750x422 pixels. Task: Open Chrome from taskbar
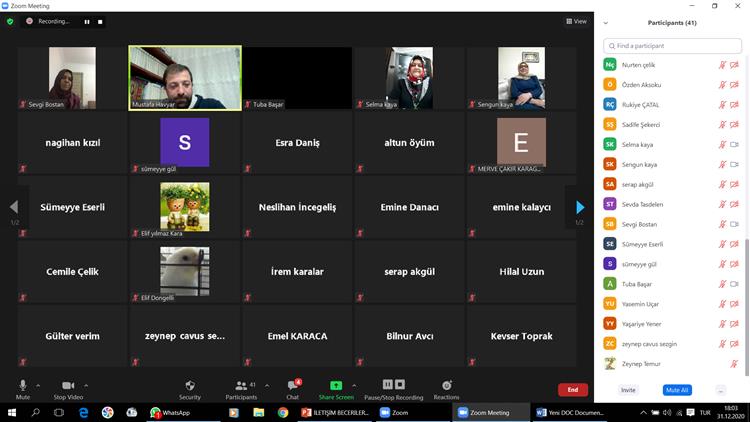coord(283,412)
